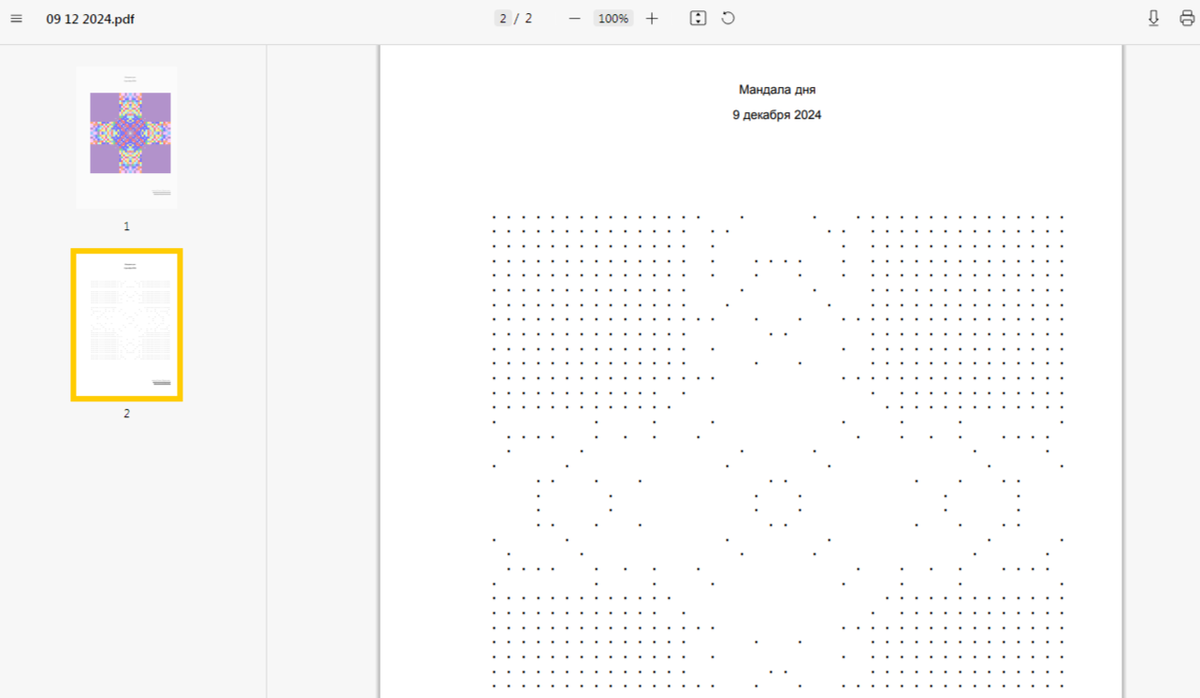Click the thumbnail label '1'
Screen dimensions: 1200x698
point(126,226)
